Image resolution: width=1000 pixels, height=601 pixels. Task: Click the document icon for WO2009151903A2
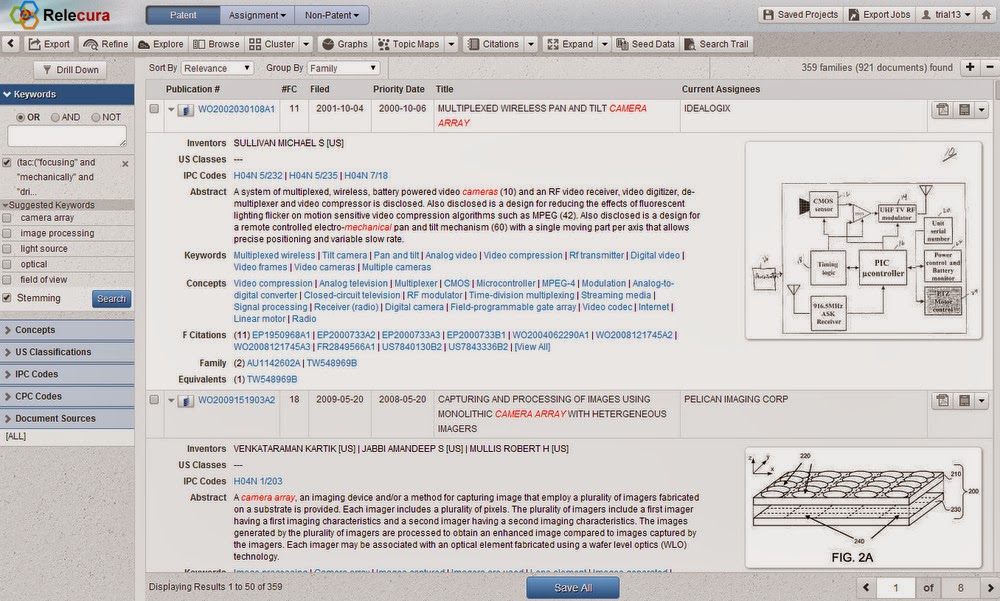pyautogui.click(x=185, y=401)
